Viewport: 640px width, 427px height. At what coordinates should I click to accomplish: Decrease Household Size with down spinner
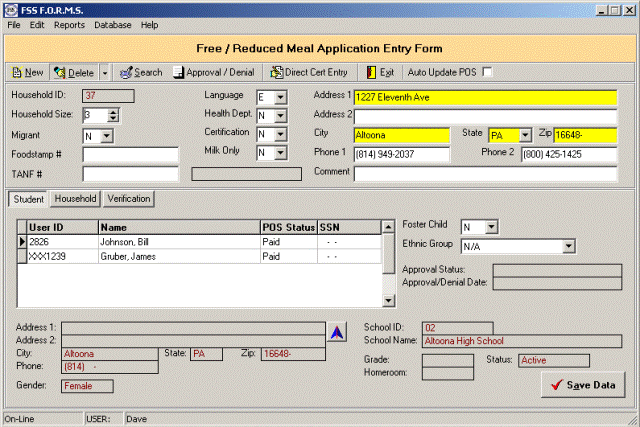pyautogui.click(x=113, y=118)
